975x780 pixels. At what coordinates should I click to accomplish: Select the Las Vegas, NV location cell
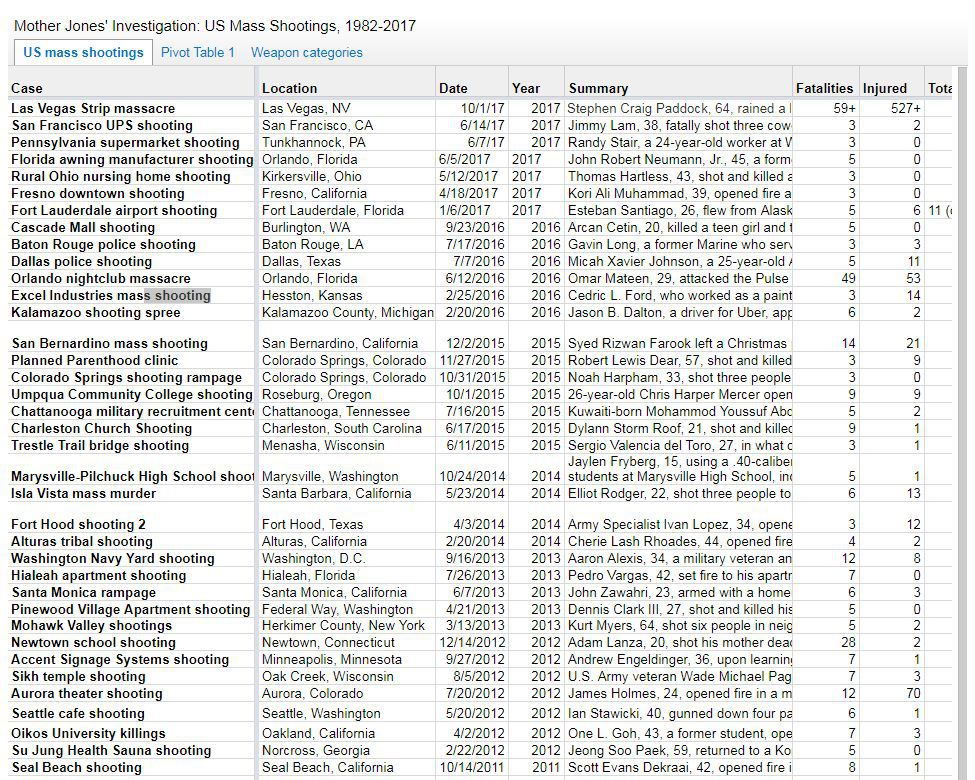(347, 108)
